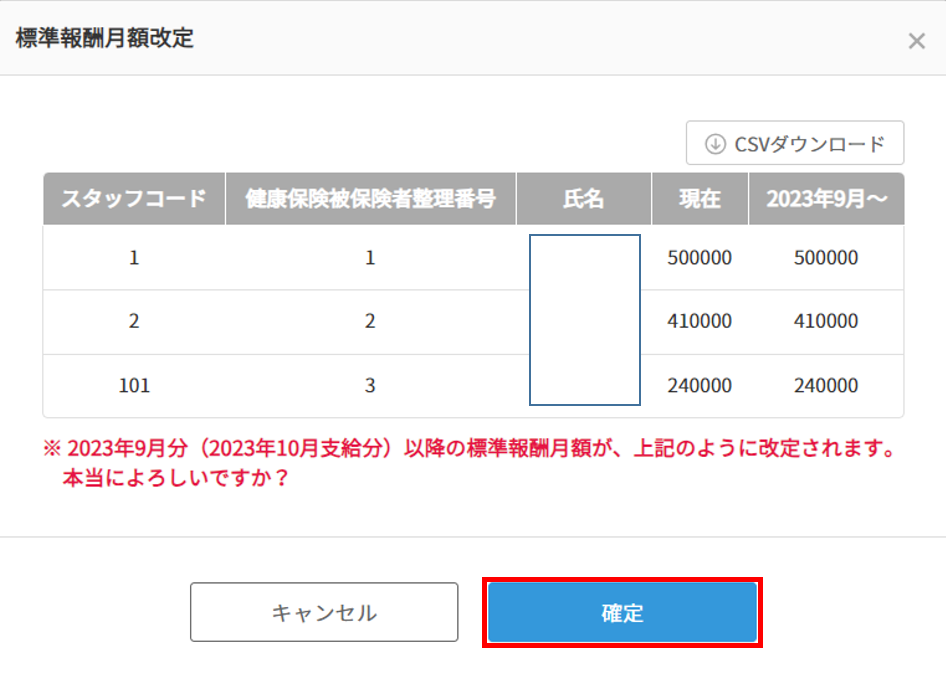Viewport: 946px width, 684px height.
Task: Click the download icon in the CSV button
Action: point(715,144)
